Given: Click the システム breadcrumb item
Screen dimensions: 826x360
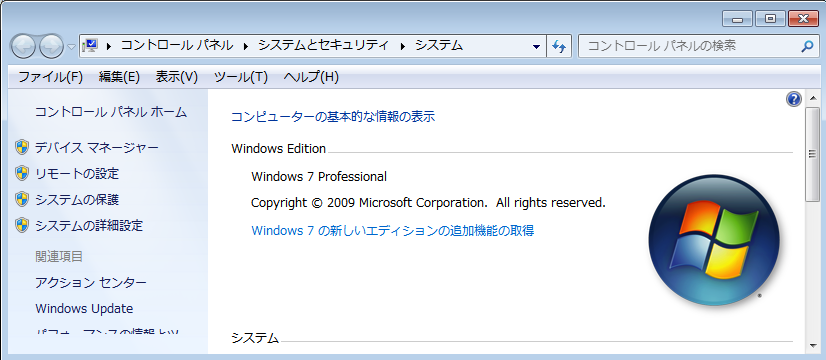Looking at the screenshot, I should [439, 45].
